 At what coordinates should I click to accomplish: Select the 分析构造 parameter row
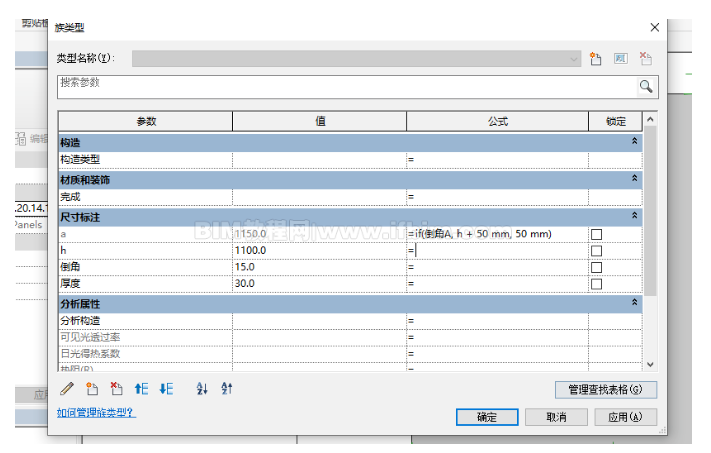pos(351,321)
